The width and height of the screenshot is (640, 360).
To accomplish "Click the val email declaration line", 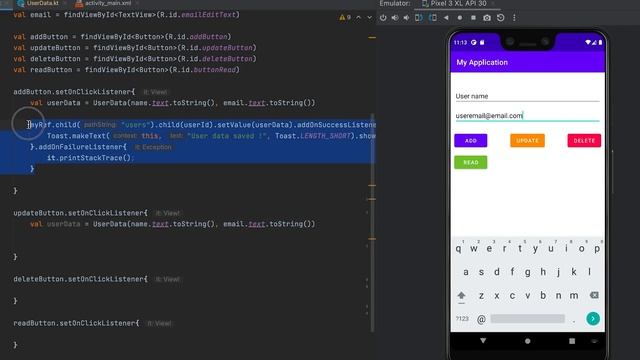I will (127, 15).
